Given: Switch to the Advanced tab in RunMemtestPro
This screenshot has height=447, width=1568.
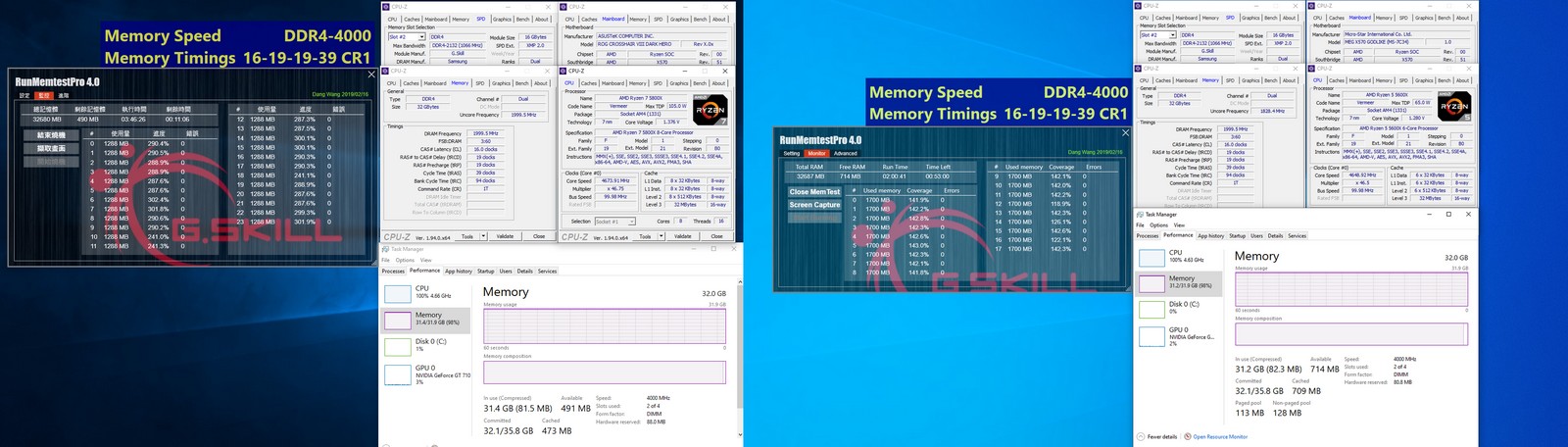Looking at the screenshot, I should click(845, 153).
